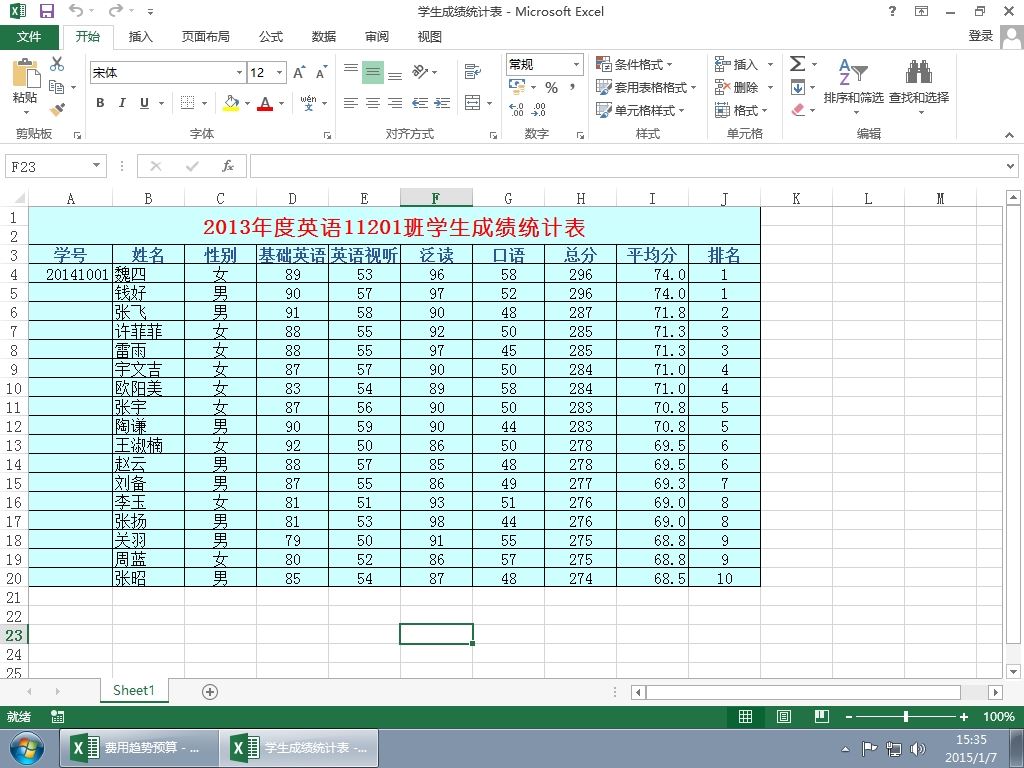The height and width of the screenshot is (768, 1024).
Task: Increase decimal places
Action: [517, 110]
